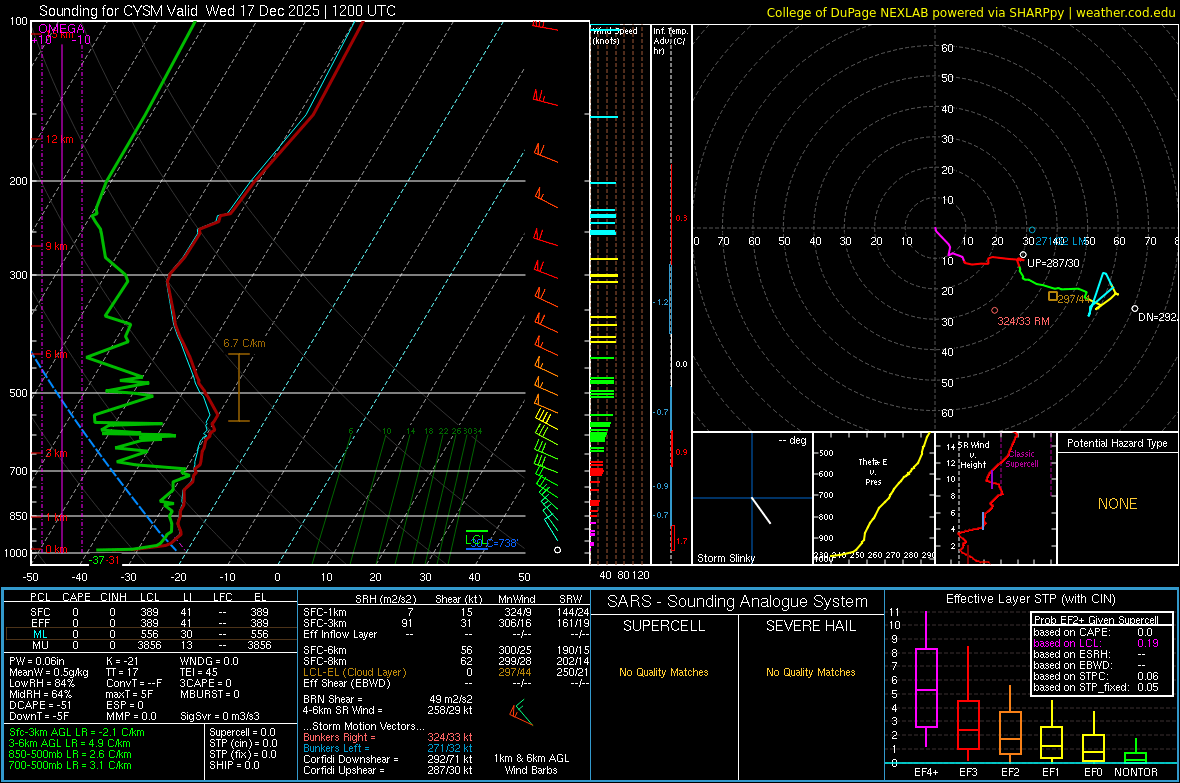This screenshot has width=1180, height=783.
Task: Select the "Supercell = 0.0" composite value
Action: coord(242,733)
